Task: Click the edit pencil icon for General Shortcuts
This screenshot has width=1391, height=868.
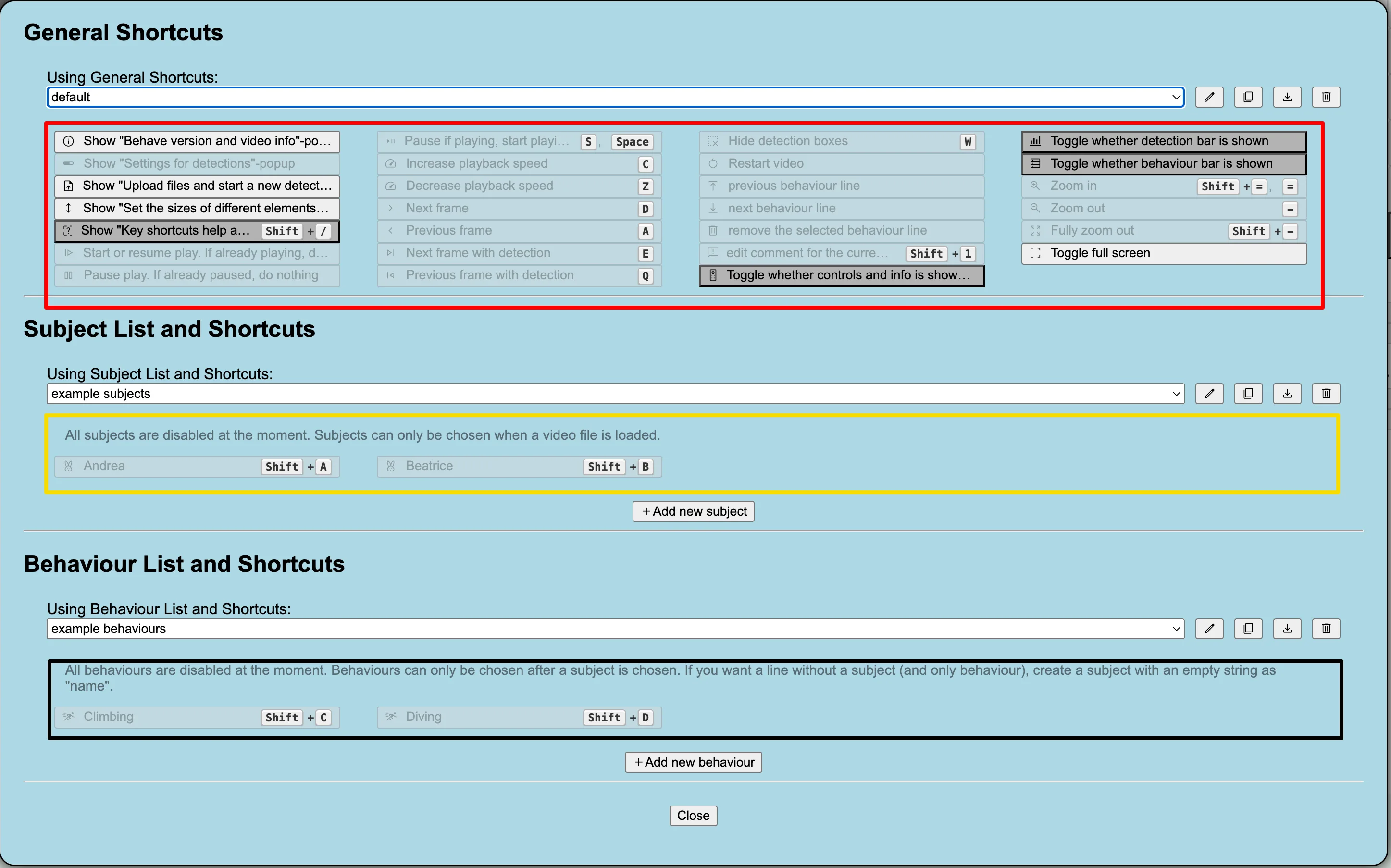Action: click(1209, 97)
